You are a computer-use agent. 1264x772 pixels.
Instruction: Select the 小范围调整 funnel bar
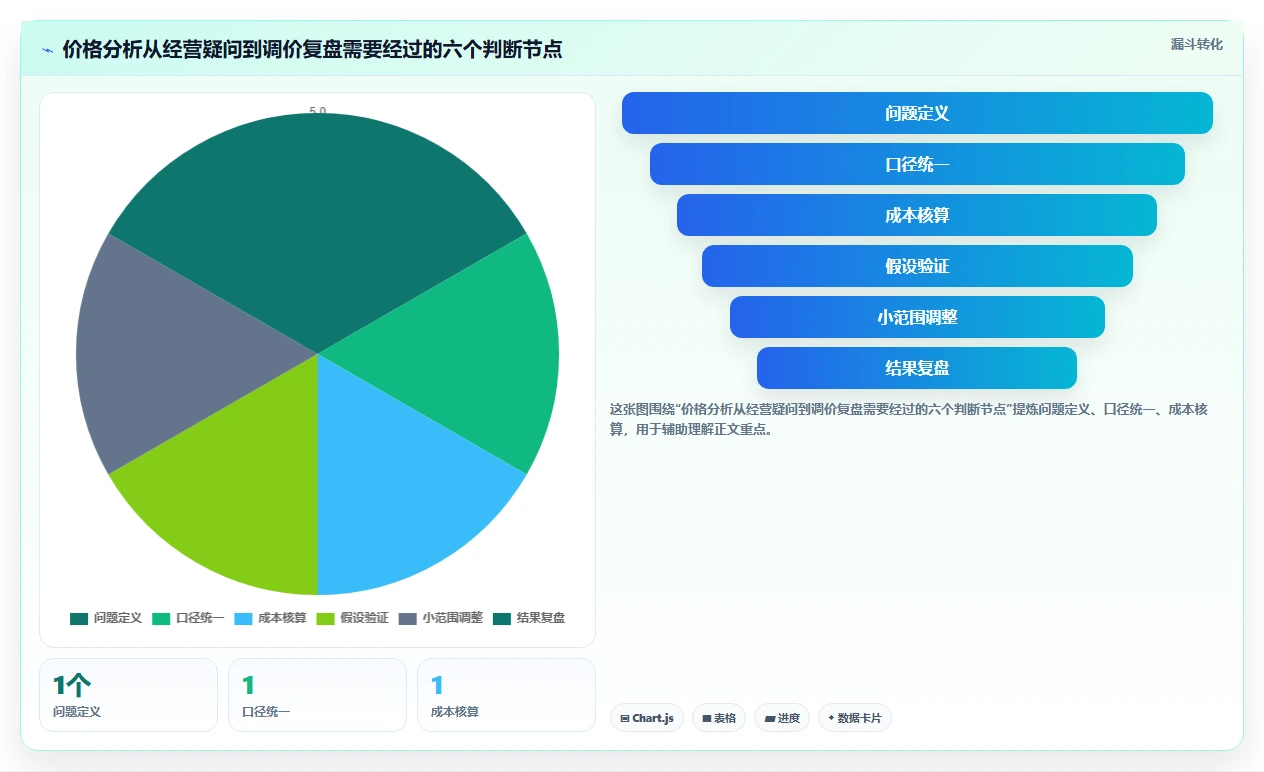(x=917, y=317)
